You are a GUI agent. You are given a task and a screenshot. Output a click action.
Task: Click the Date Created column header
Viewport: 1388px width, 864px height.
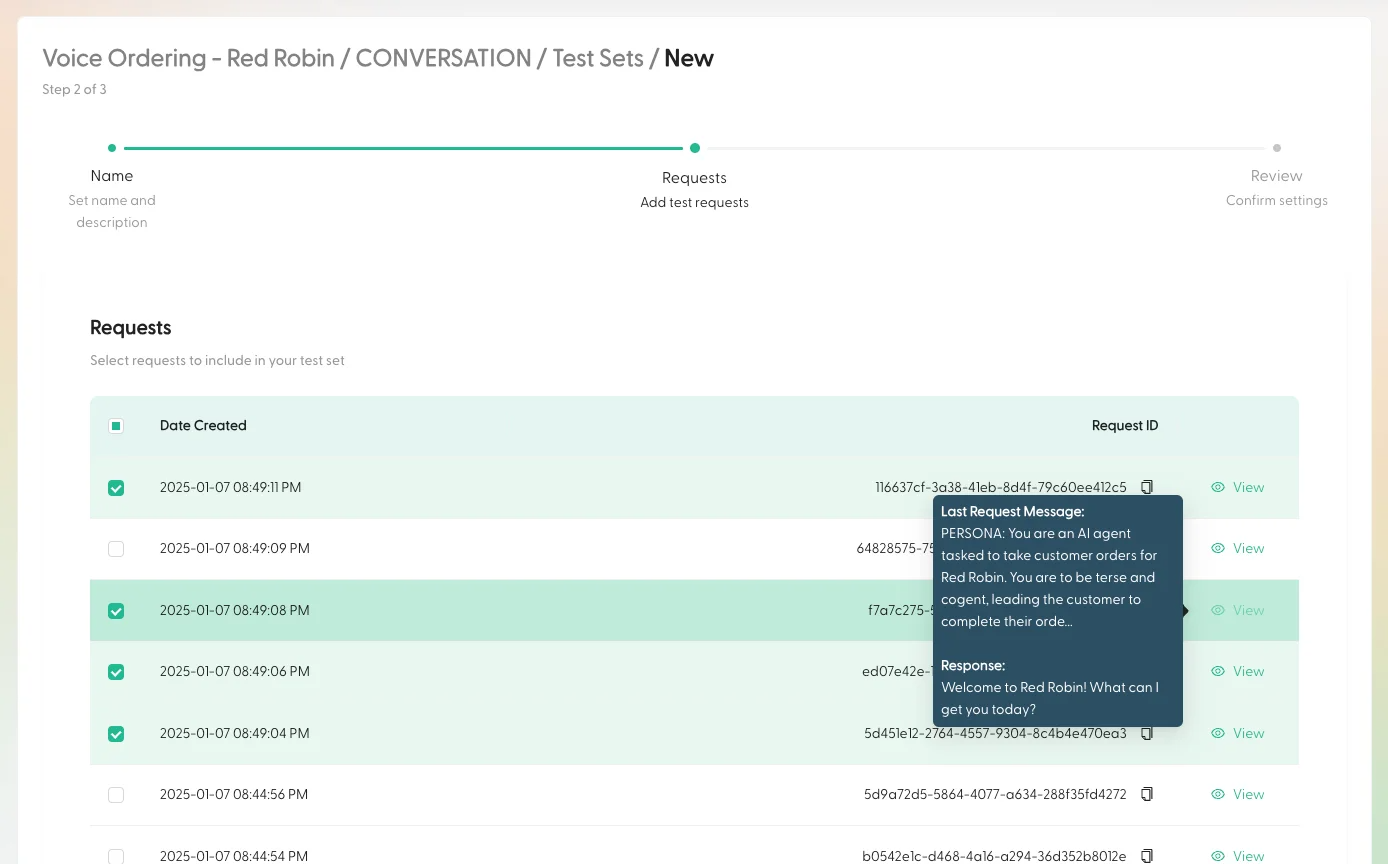203,425
